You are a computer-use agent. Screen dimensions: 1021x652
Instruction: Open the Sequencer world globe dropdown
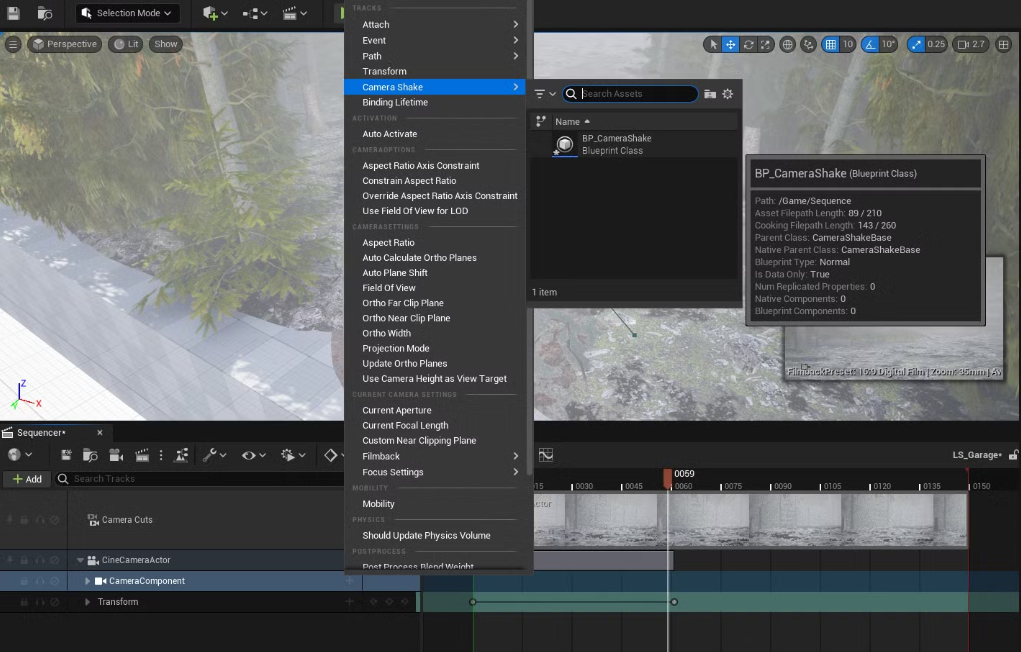(x=20, y=455)
